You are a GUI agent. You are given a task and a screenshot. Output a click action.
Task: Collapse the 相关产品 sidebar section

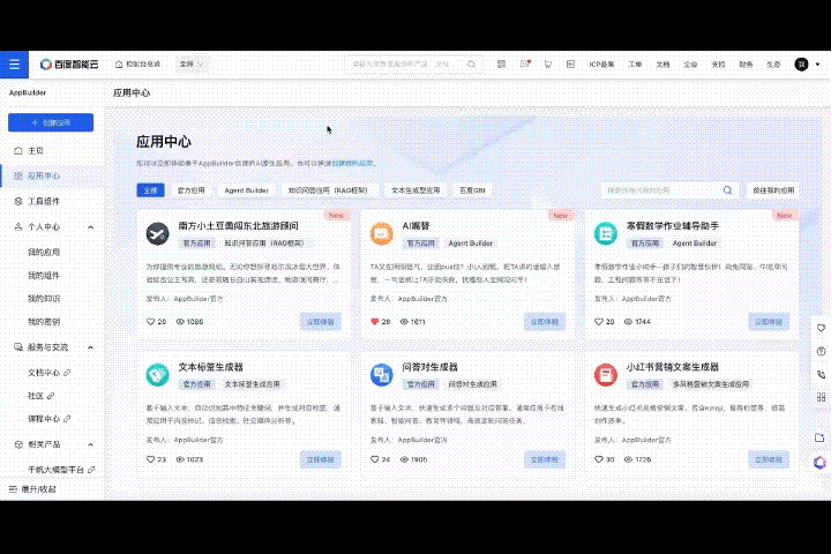tap(90, 444)
